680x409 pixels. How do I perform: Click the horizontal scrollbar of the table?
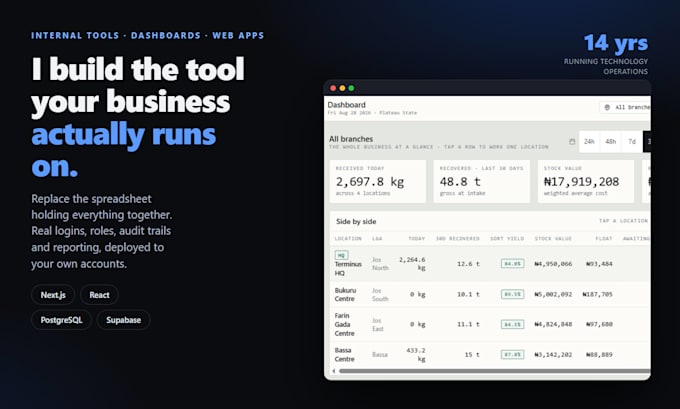[x=495, y=371]
